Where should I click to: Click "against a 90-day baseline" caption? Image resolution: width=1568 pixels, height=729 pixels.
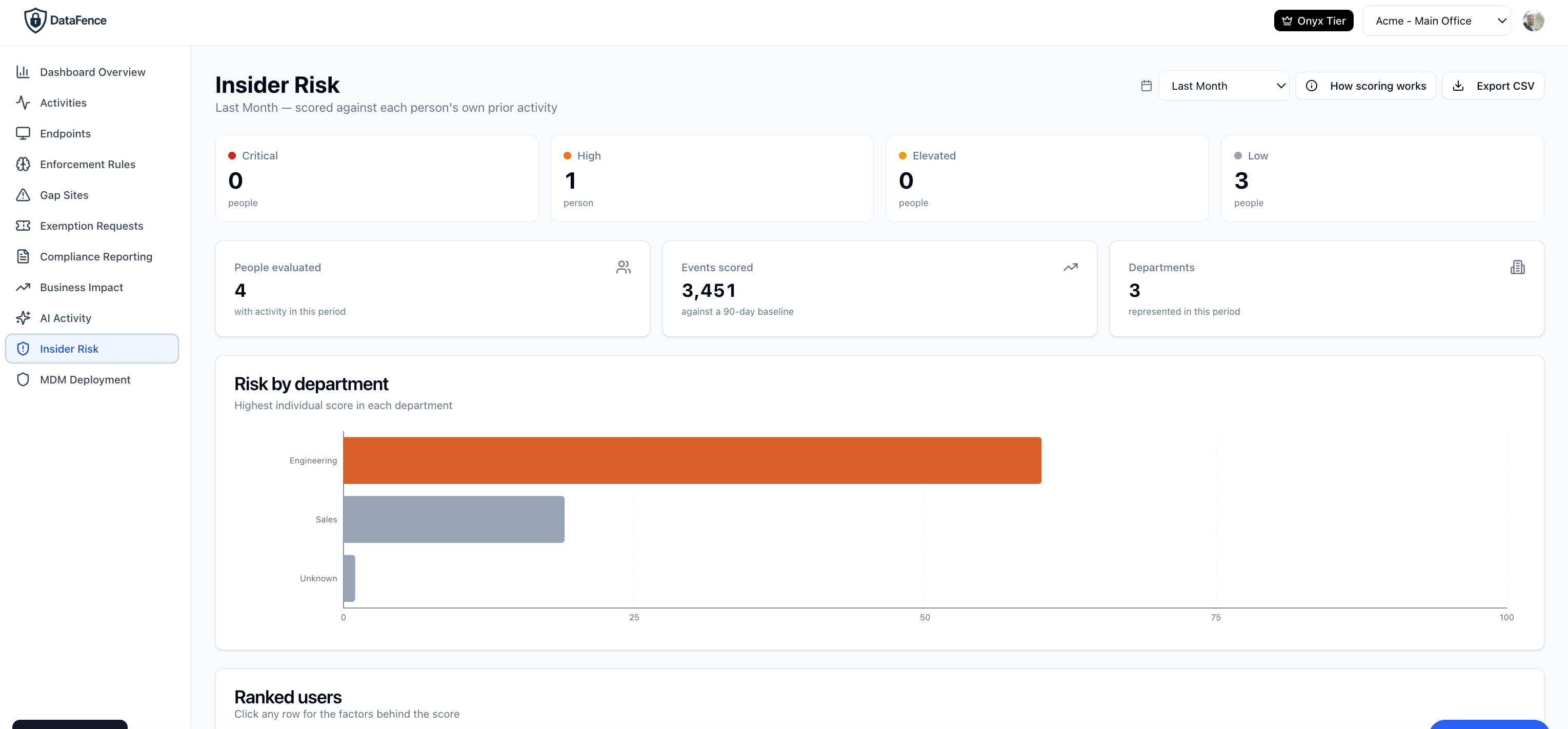click(x=737, y=312)
